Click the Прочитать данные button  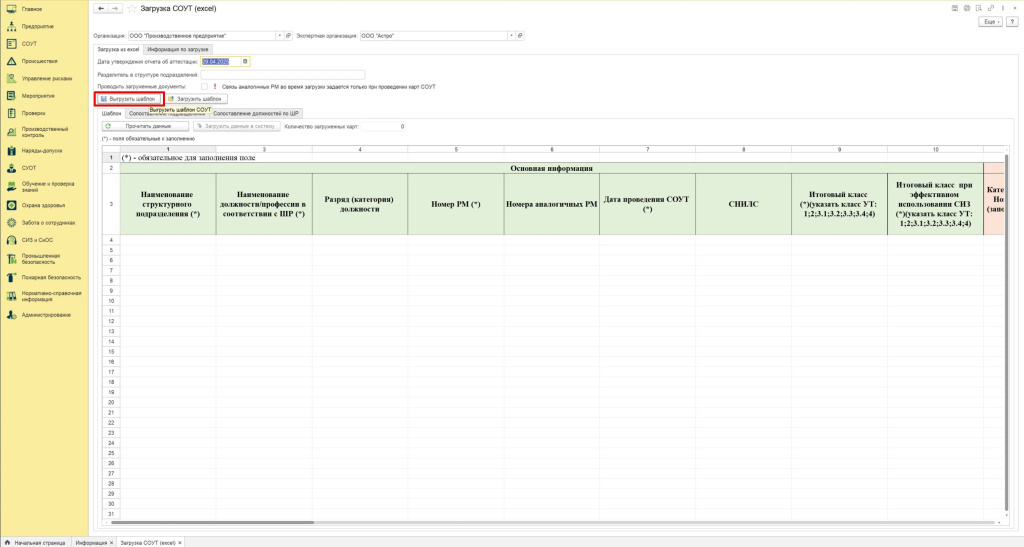[x=145, y=126]
